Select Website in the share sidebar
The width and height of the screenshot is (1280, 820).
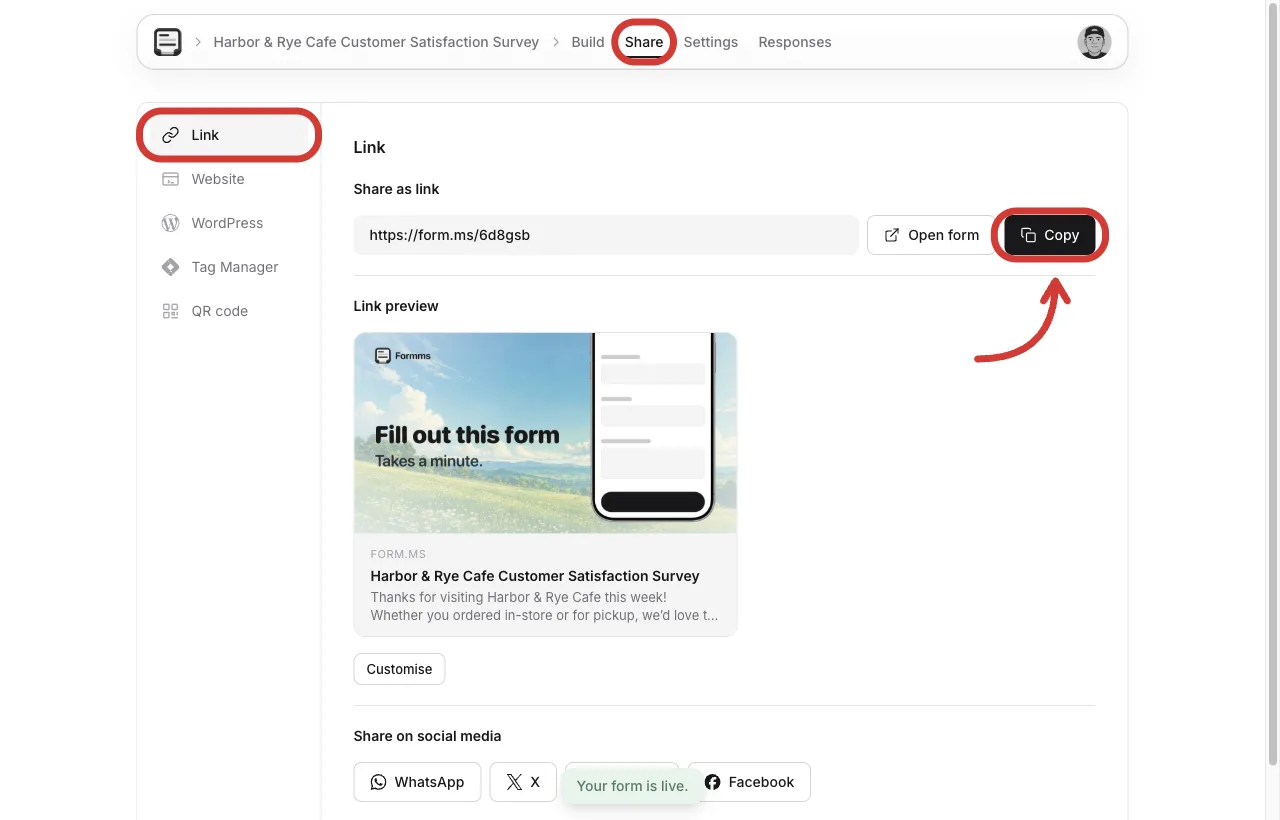point(229,179)
